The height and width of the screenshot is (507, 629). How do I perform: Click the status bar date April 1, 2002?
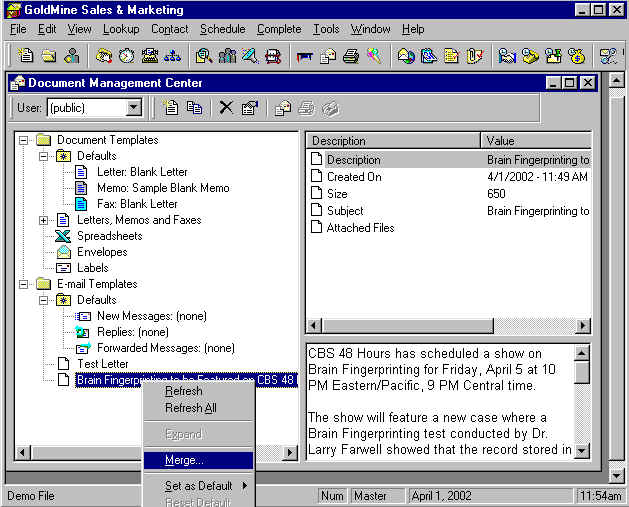pos(441,496)
